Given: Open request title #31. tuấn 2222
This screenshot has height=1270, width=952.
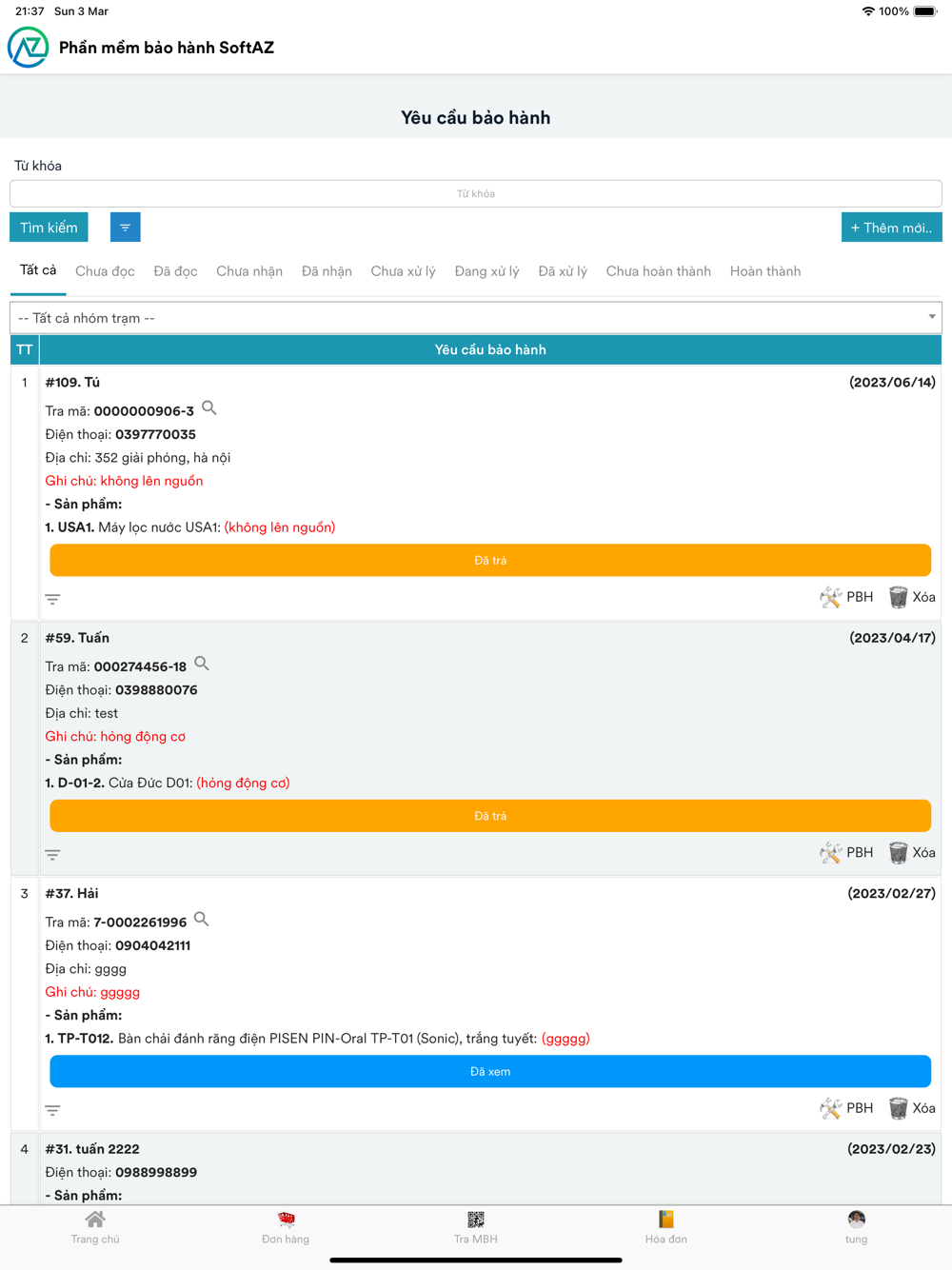Looking at the screenshot, I should tap(92, 1149).
